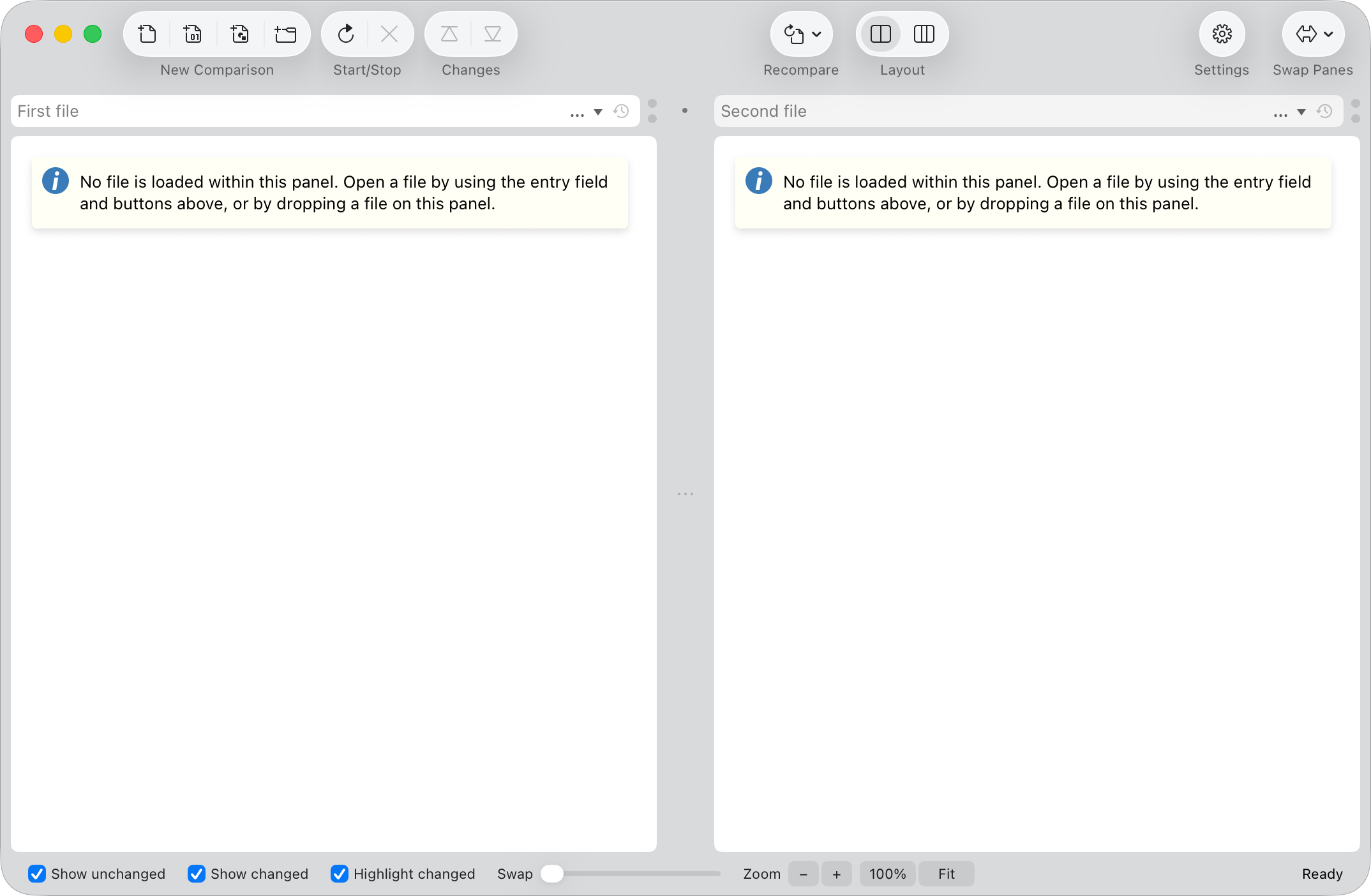Viewport: 1371px width, 896px height.
Task: Uncheck Show unchanged checkbox
Action: pyautogui.click(x=37, y=874)
